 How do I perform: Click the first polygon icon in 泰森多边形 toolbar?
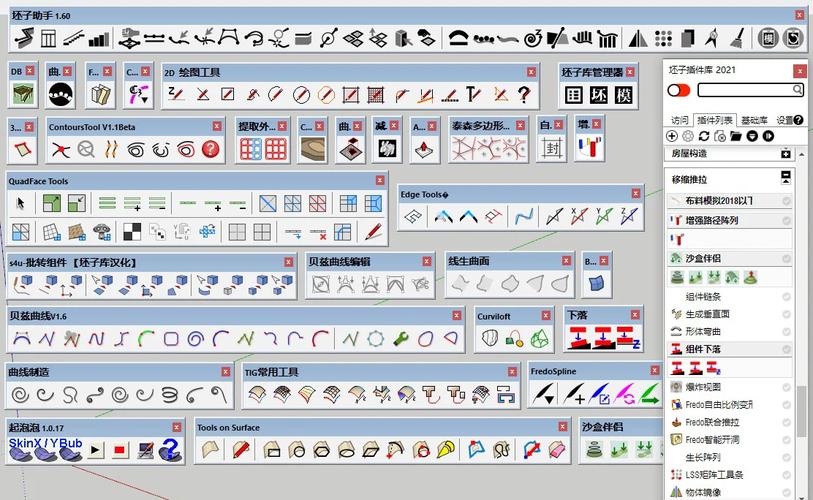[x=464, y=149]
